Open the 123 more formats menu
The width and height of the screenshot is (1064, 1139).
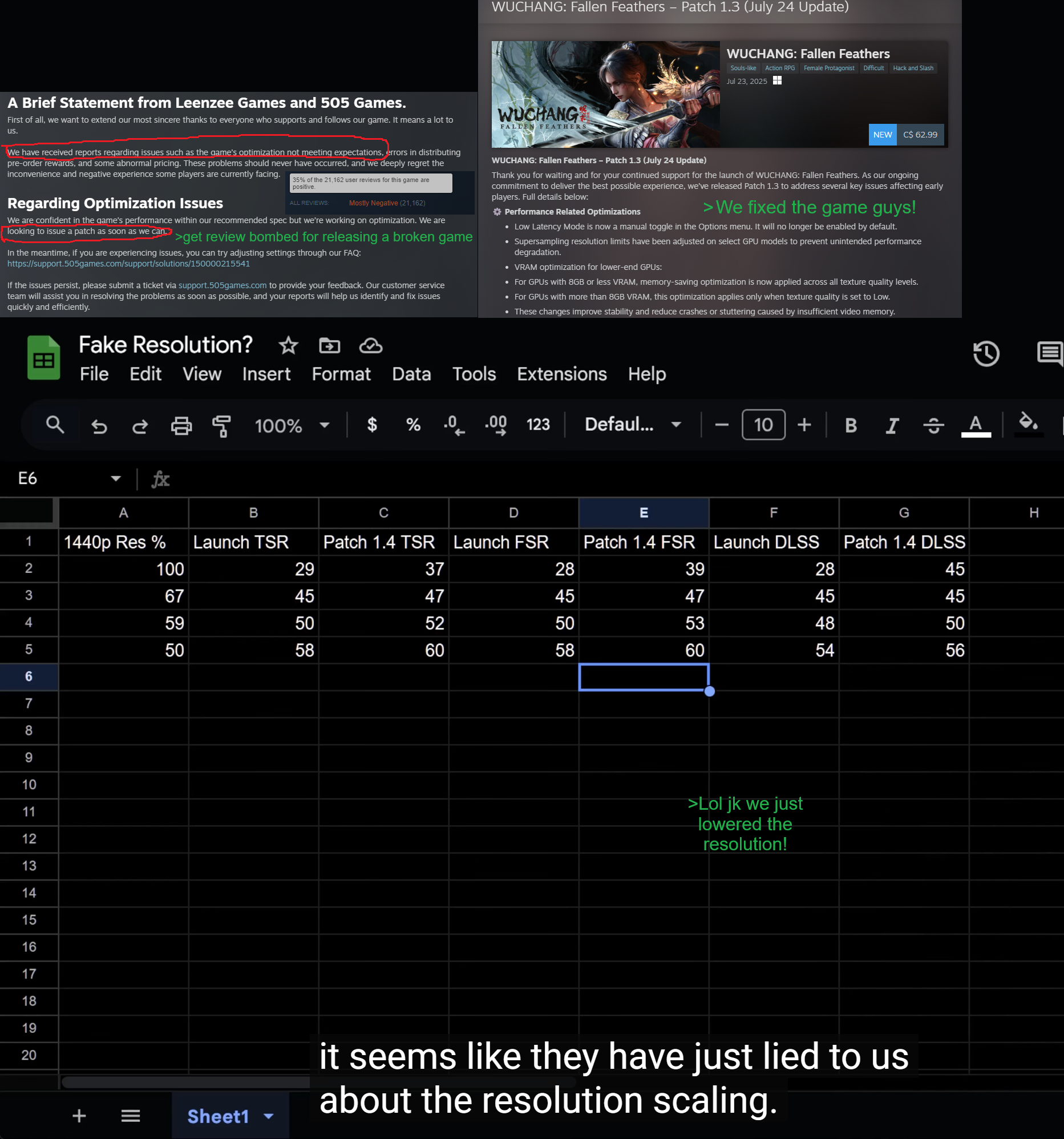[x=538, y=425]
